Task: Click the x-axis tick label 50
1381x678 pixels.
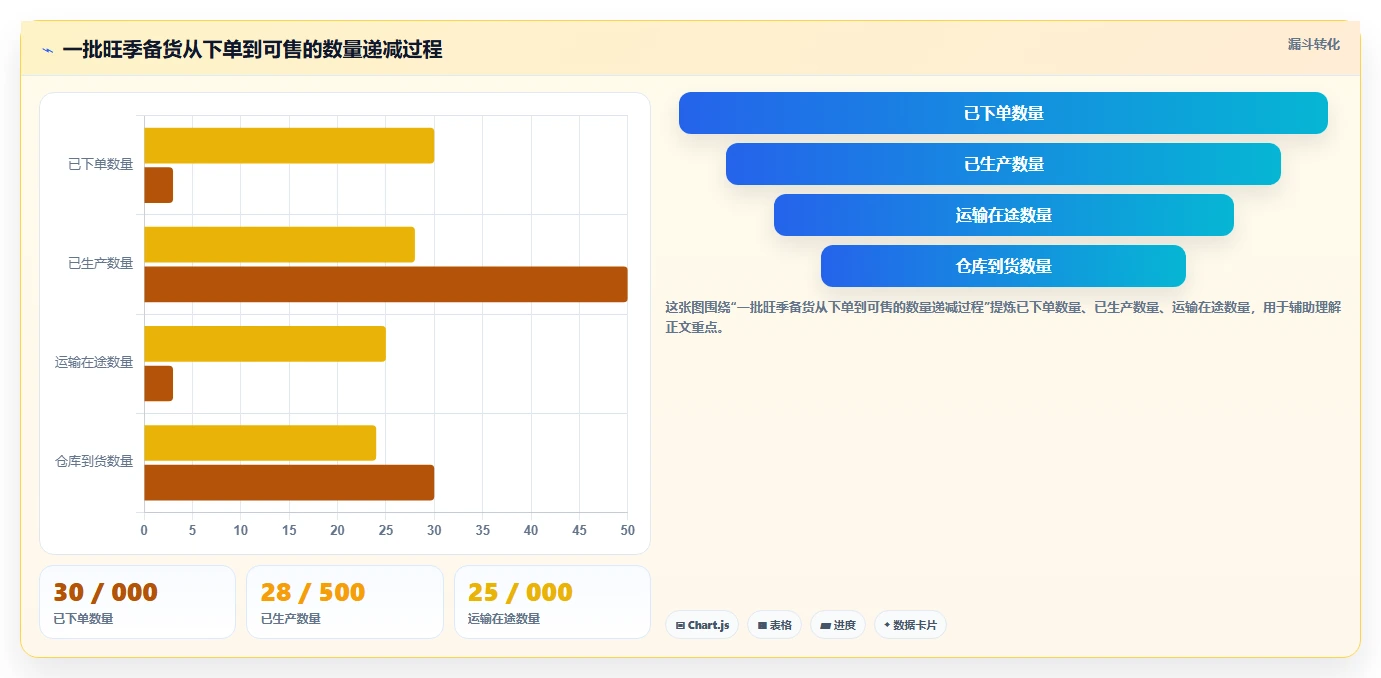Action: click(x=627, y=530)
